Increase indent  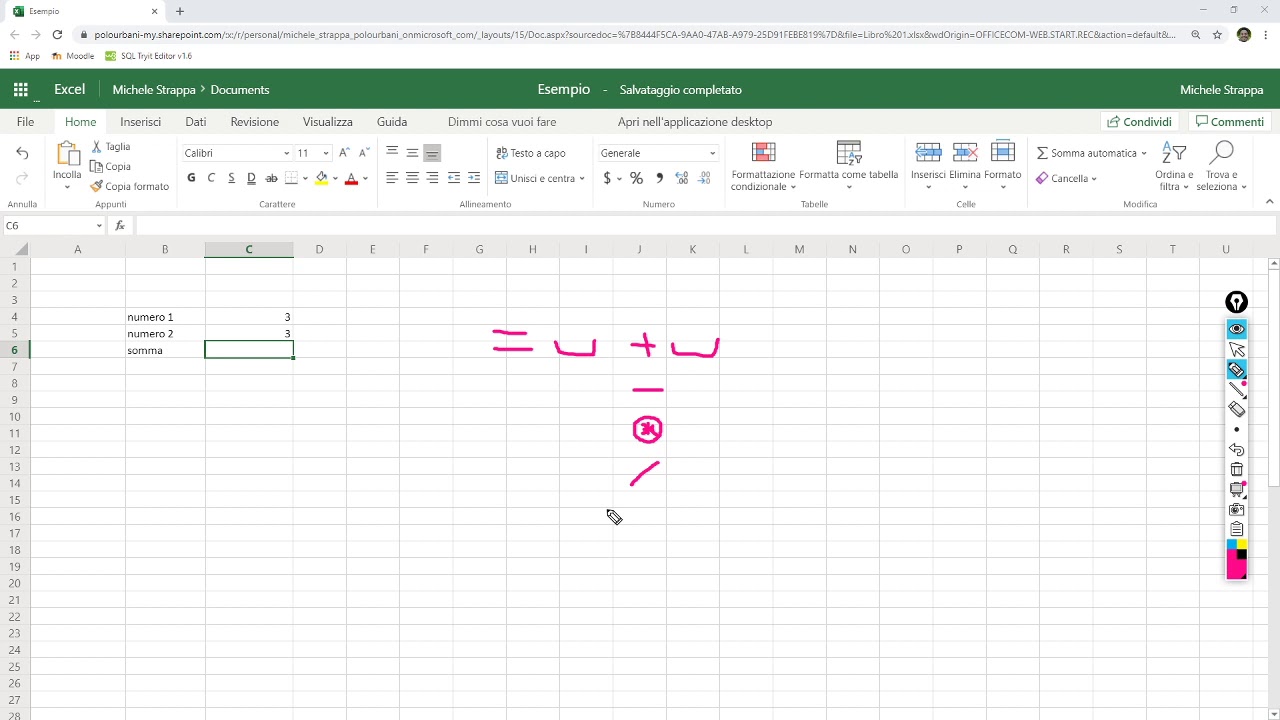474,178
